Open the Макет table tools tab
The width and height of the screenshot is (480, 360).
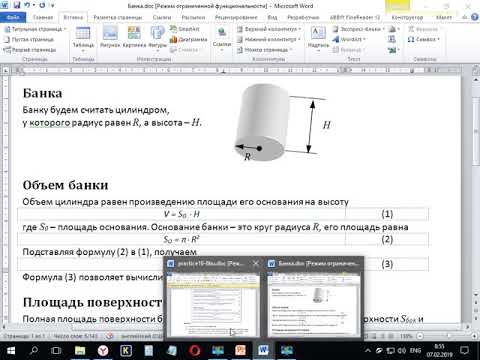point(444,17)
